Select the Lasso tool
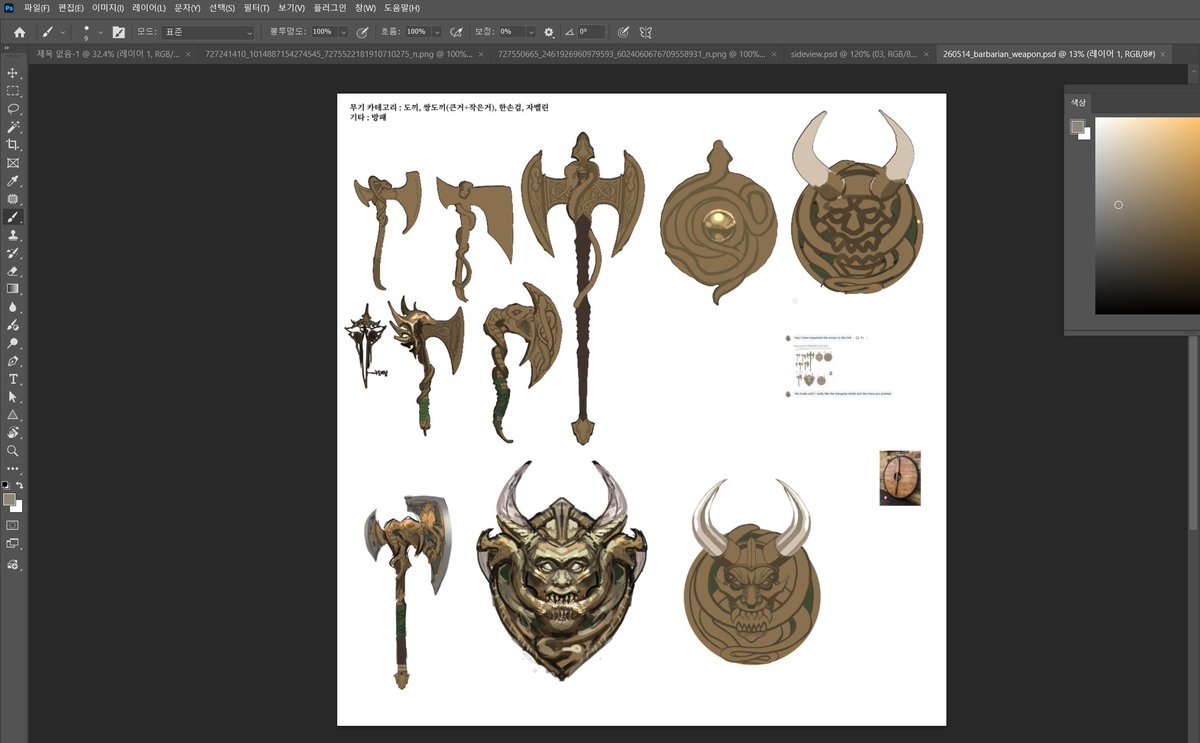 [x=13, y=109]
